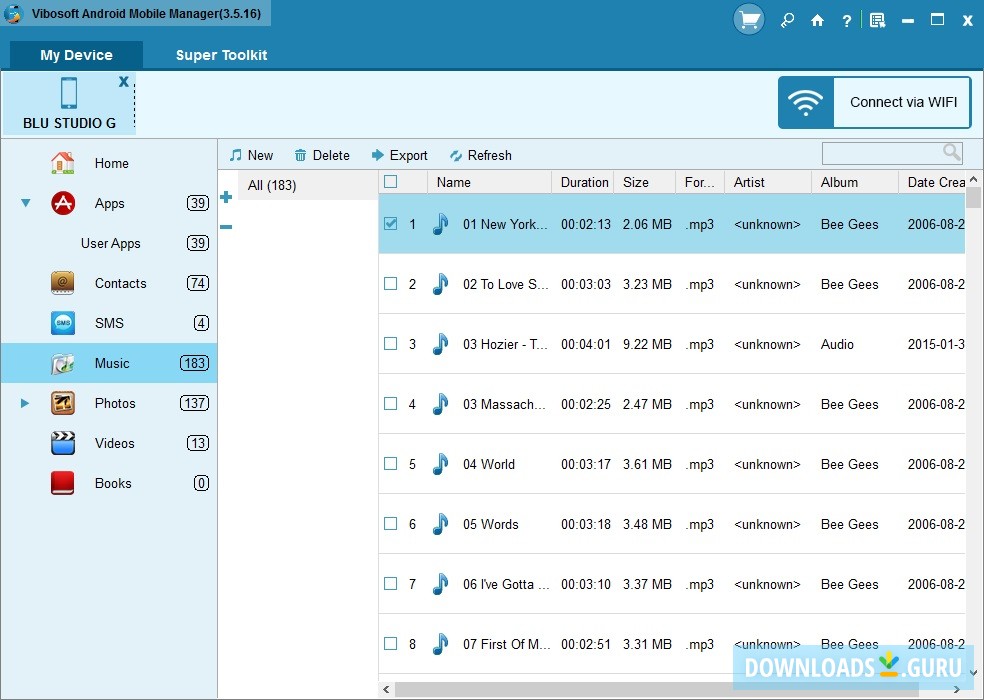Check the select-all checkbox in table header
Screen dimensions: 984x700
[390, 181]
